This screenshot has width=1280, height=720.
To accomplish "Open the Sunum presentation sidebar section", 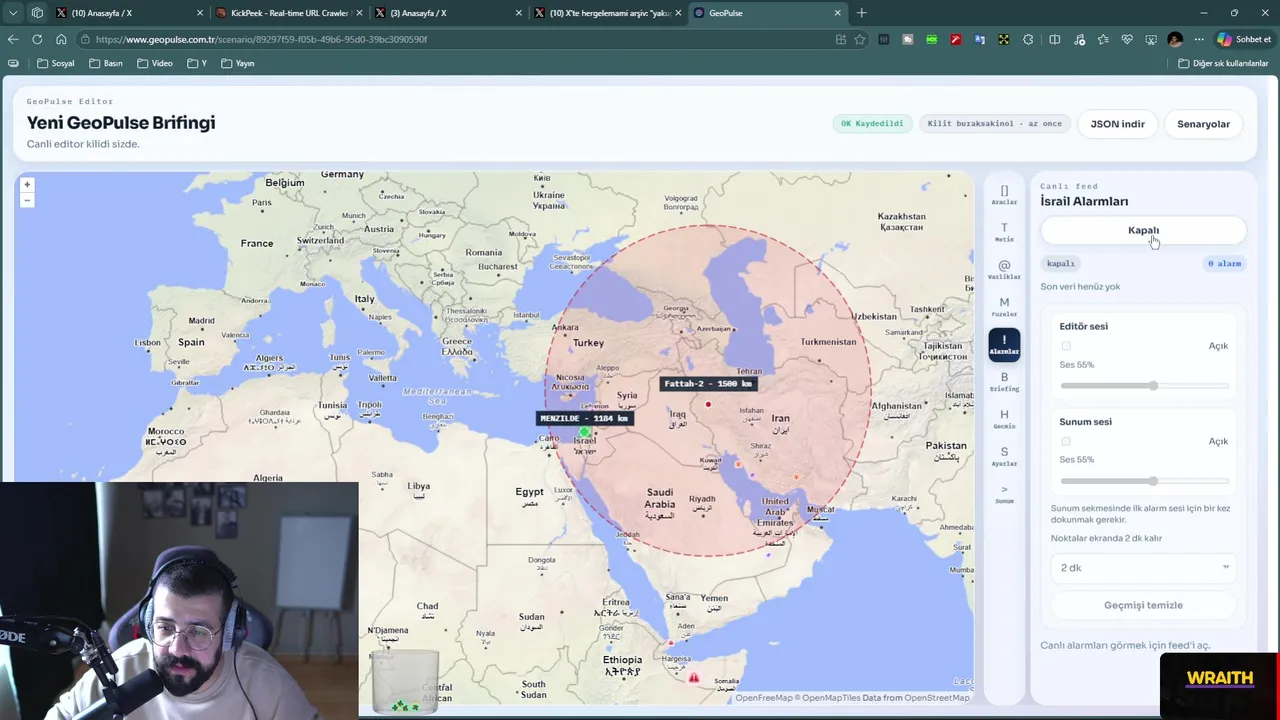I will coord(1004,494).
